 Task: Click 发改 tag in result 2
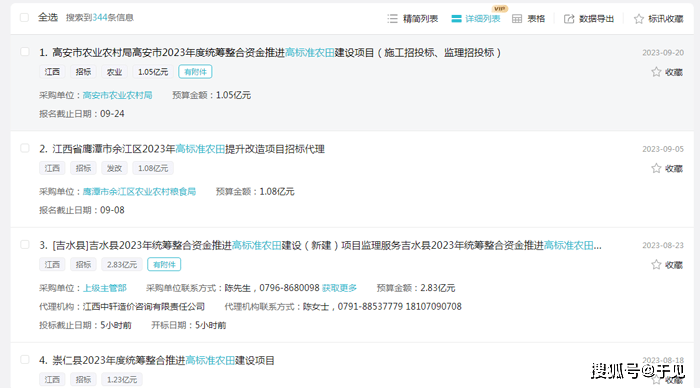[114, 168]
